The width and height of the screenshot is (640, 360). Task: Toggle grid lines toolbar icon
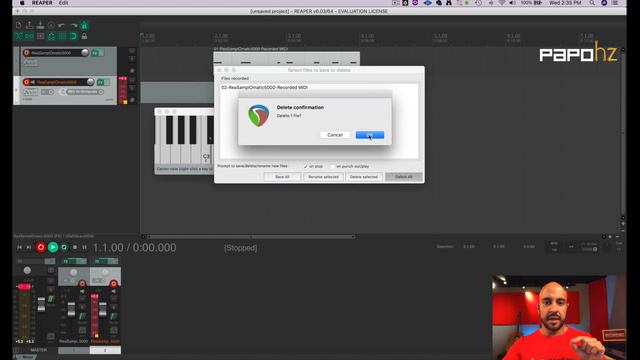click(x=62, y=36)
